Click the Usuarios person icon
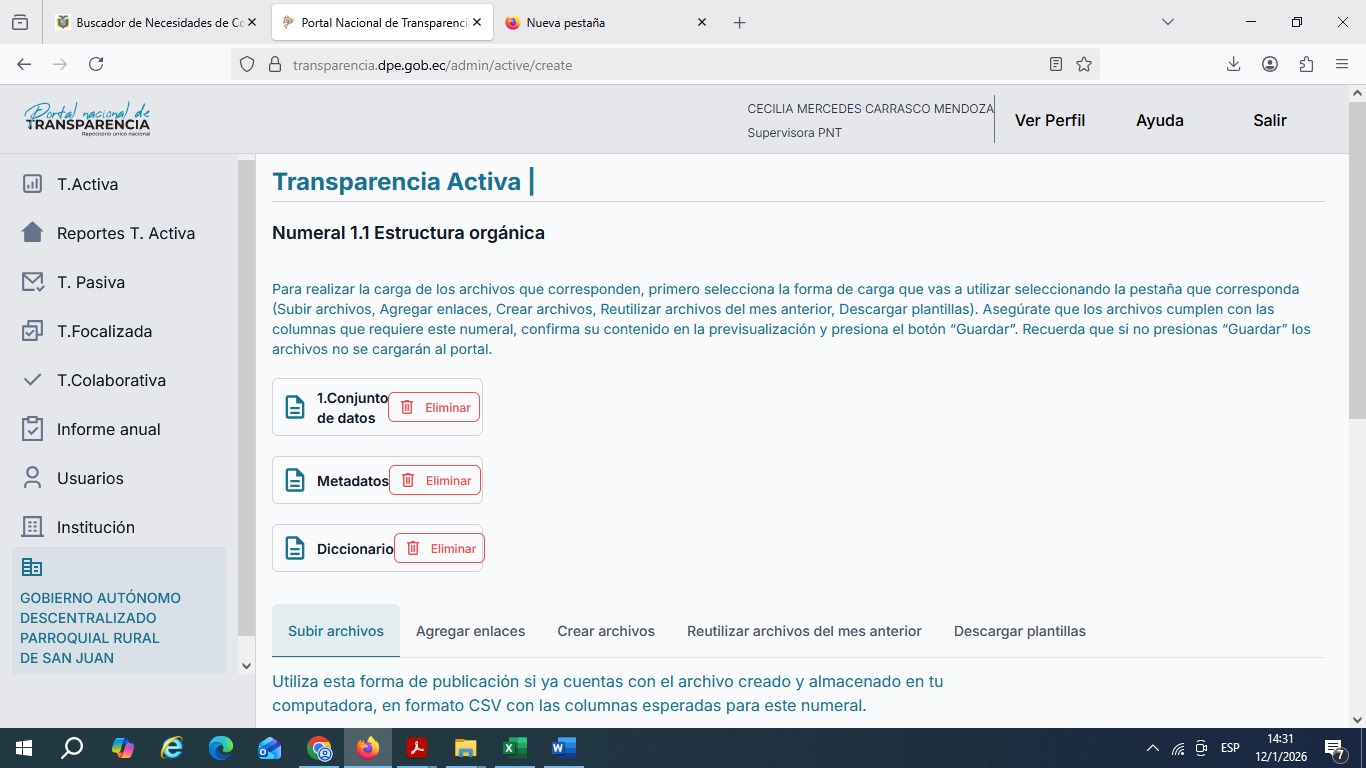1366x768 pixels. 32,478
